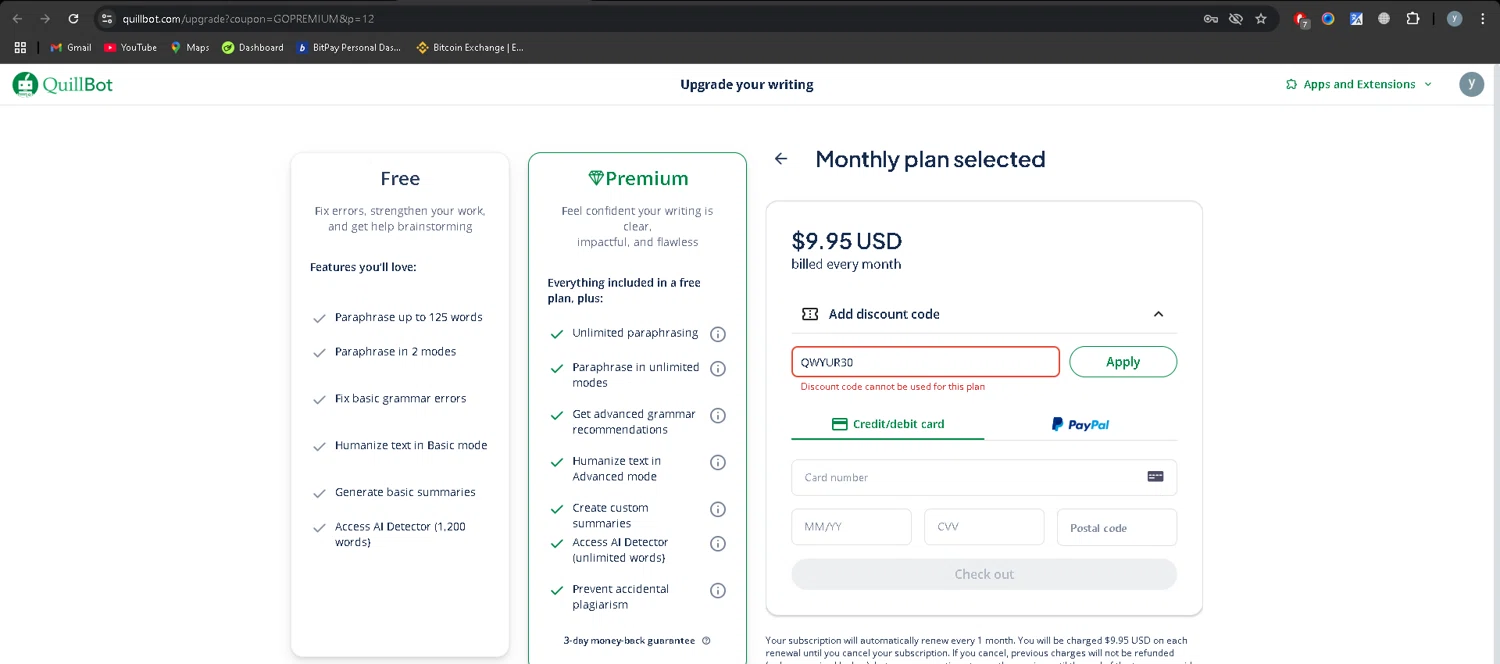Open the Bitcoin Exchange bookmark
Image resolution: width=1500 pixels, height=664 pixels.
(470, 47)
